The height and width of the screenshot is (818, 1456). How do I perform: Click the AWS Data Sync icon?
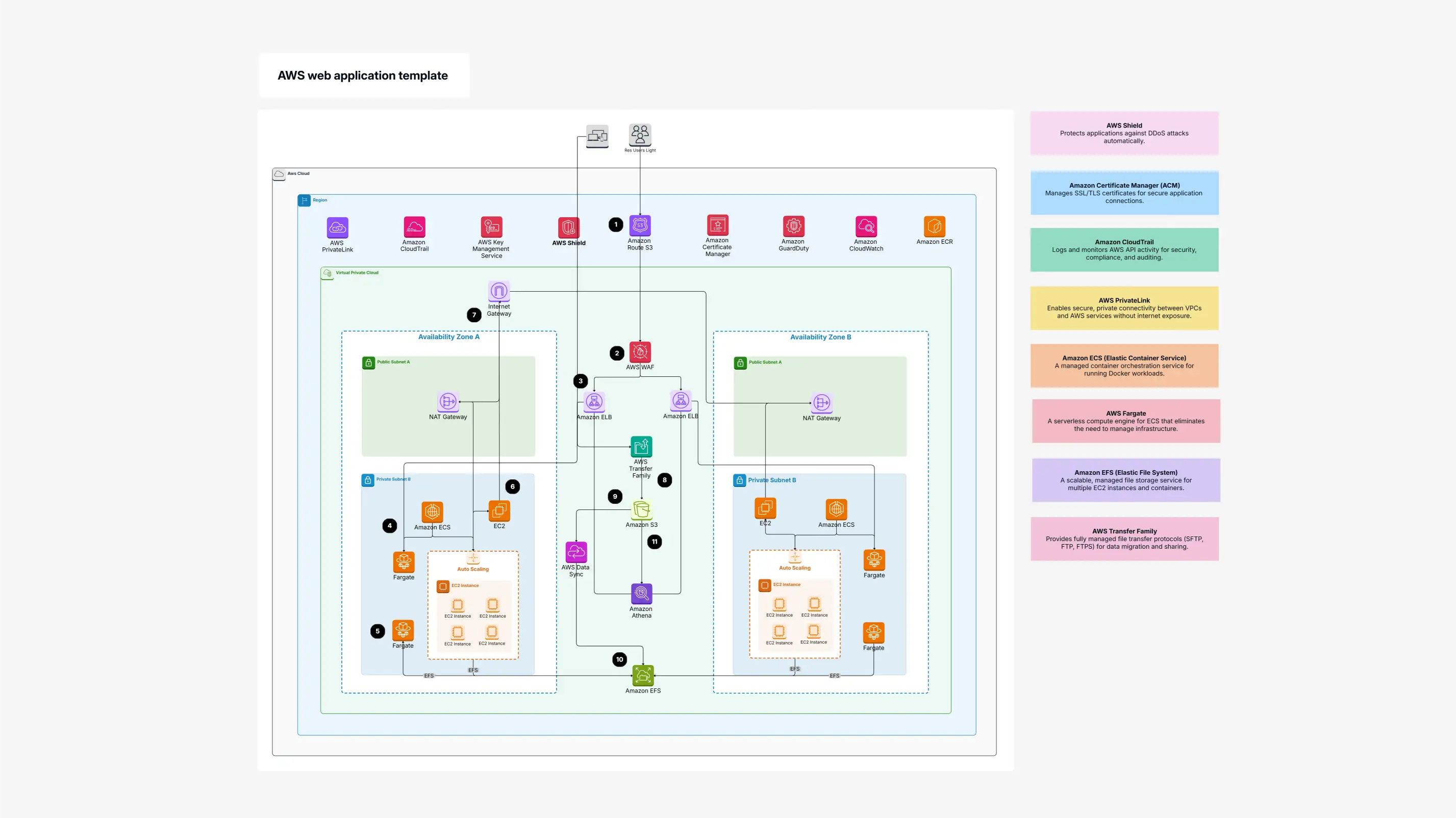[x=576, y=552]
